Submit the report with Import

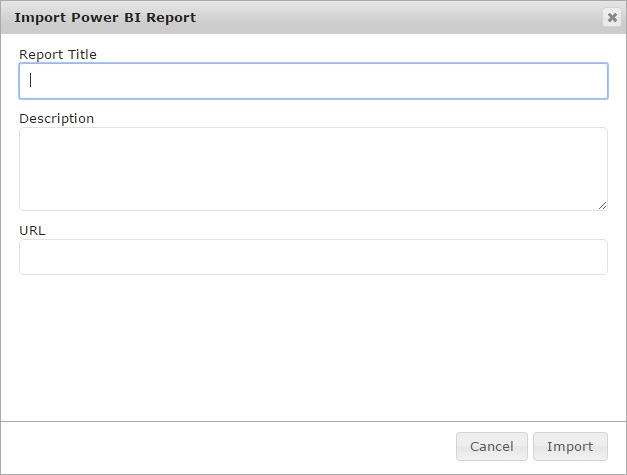tap(570, 446)
